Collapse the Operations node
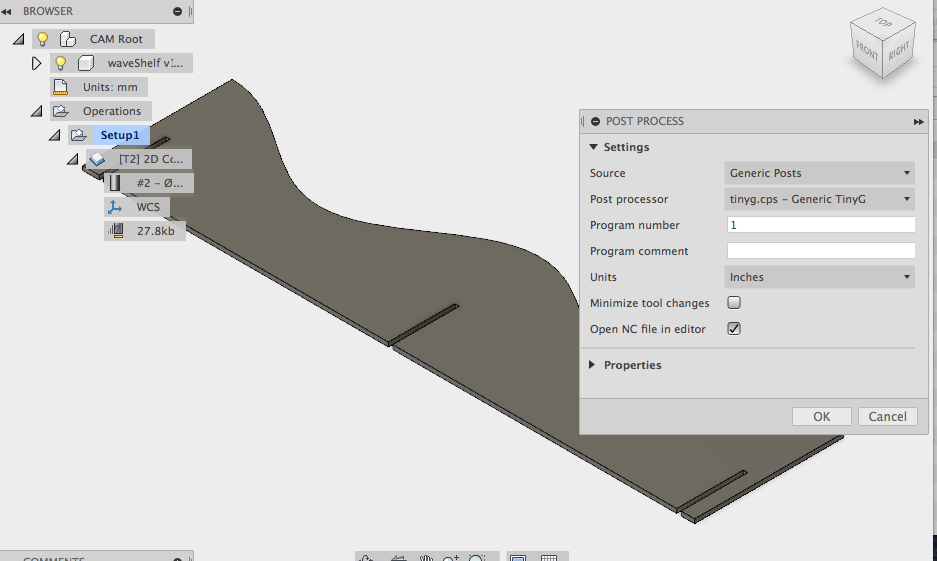Screen dimensions: 937x561 coord(36,111)
